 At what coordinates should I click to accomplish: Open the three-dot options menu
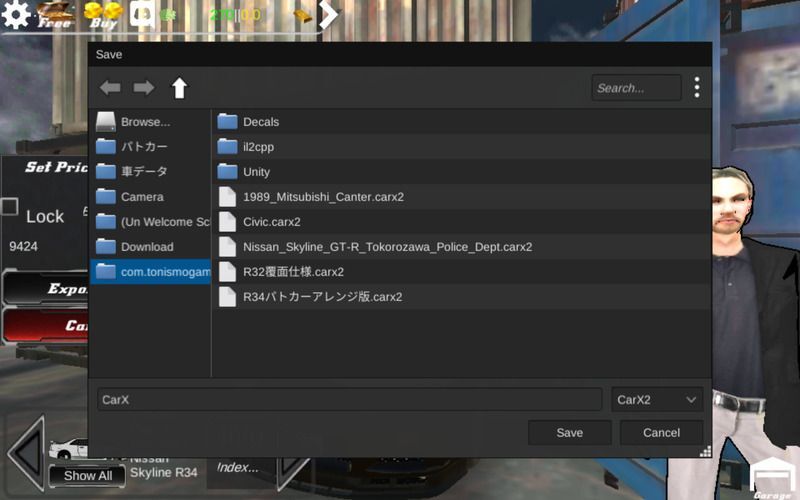[x=697, y=88]
